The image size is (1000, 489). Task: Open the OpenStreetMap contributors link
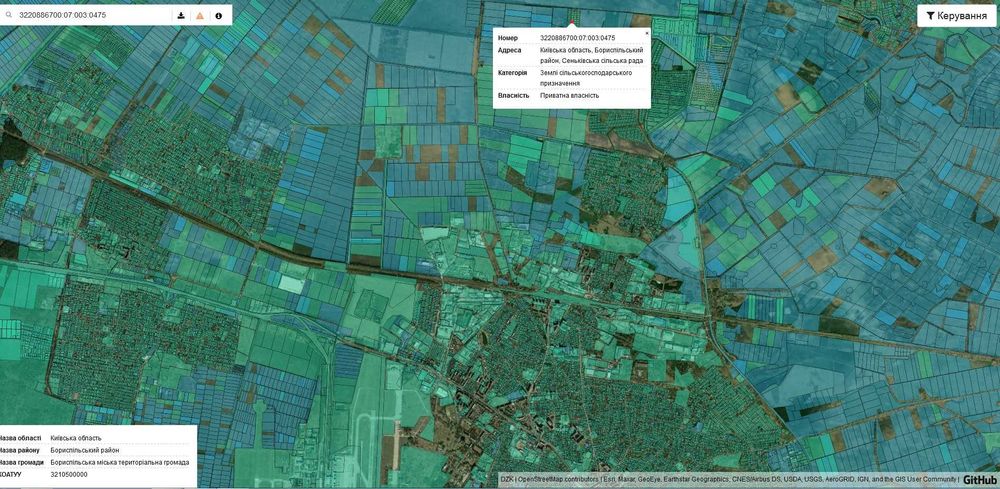pos(559,479)
